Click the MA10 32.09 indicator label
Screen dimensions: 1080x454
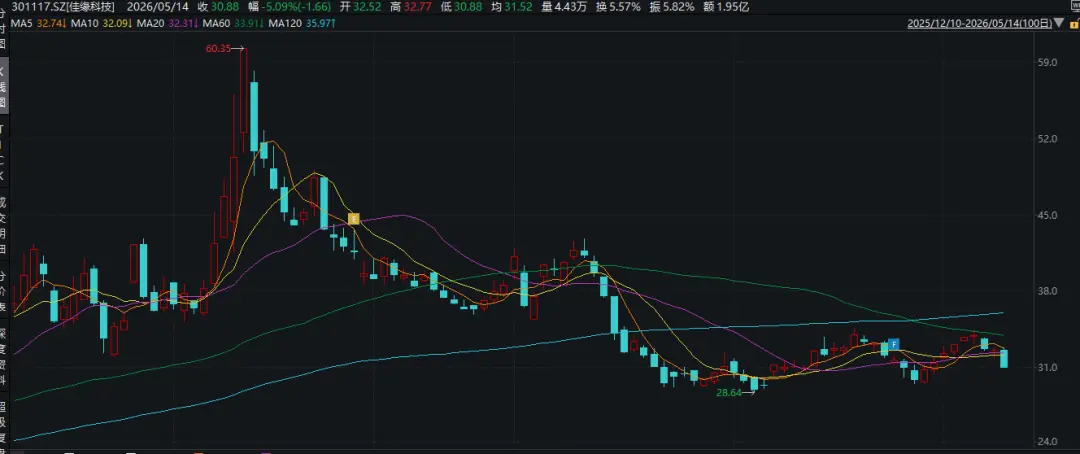[x=100, y=23]
